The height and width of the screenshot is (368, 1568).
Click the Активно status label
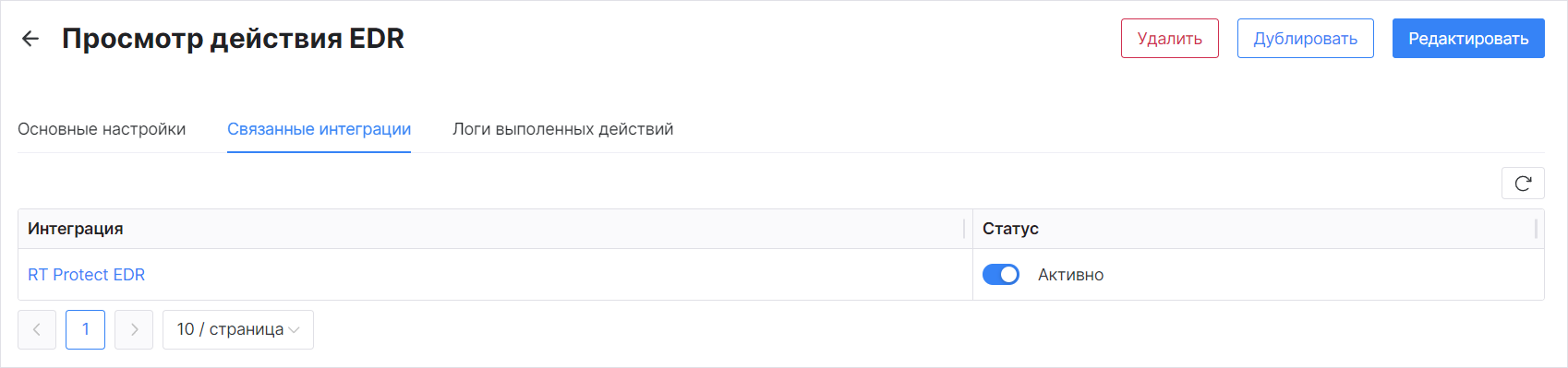coord(1070,275)
